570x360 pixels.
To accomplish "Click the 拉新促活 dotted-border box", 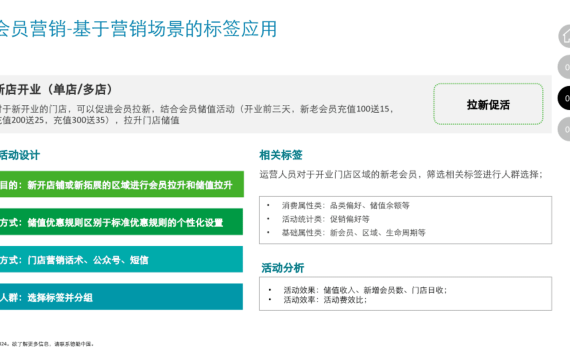I will tap(488, 104).
